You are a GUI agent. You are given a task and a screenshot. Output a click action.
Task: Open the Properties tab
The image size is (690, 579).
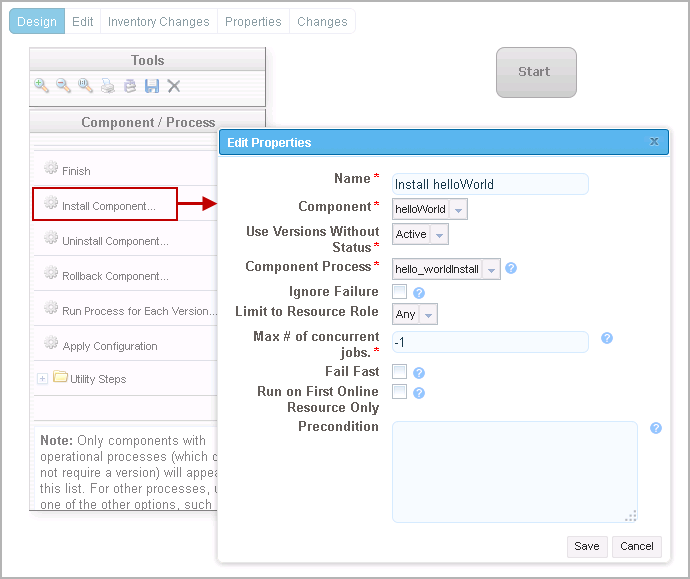click(253, 22)
